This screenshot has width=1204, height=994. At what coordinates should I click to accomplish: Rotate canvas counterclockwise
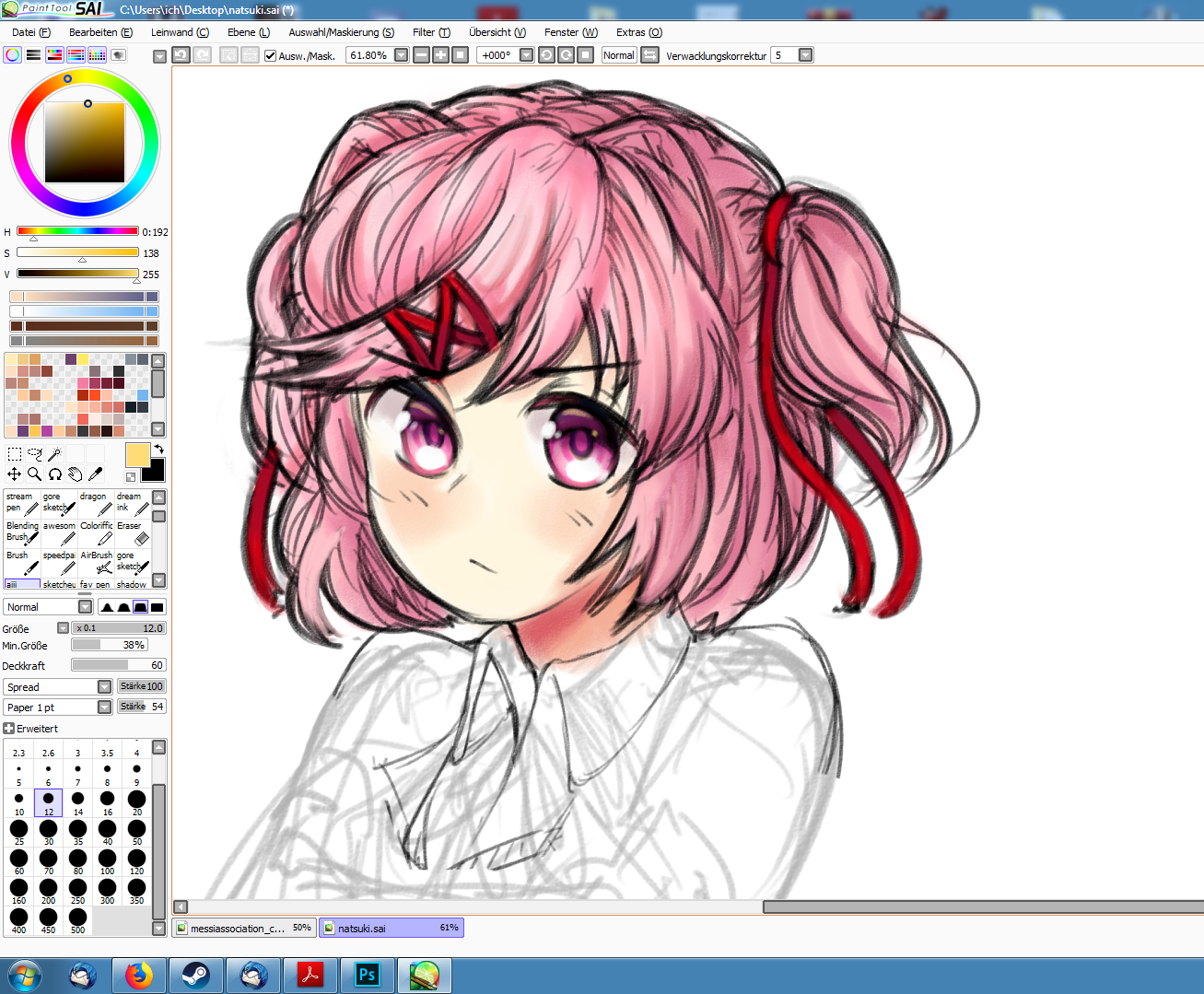546,55
